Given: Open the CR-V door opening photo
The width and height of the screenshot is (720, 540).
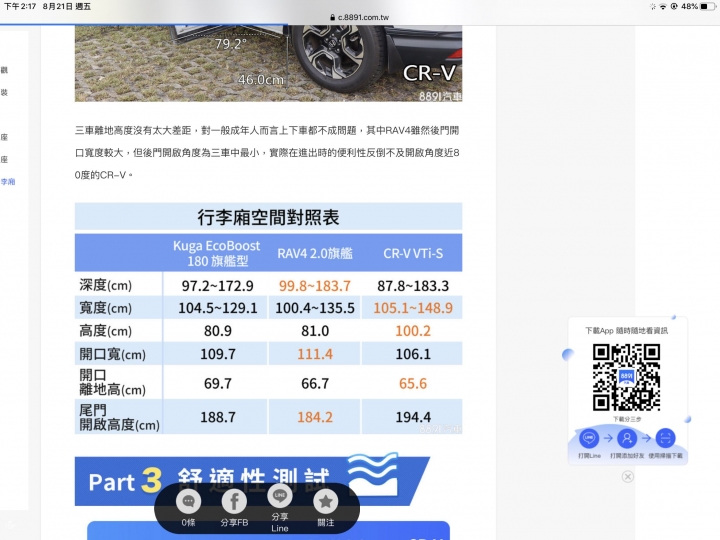Looking at the screenshot, I should (x=268, y=63).
